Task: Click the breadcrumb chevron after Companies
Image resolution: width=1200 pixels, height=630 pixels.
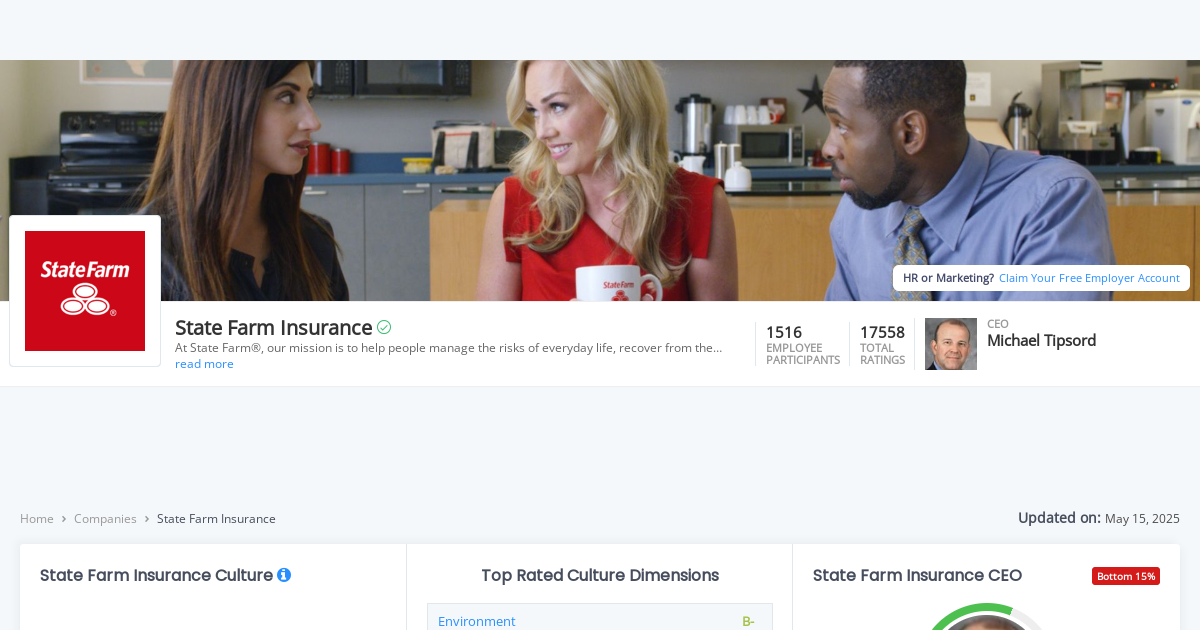Action: click(147, 519)
